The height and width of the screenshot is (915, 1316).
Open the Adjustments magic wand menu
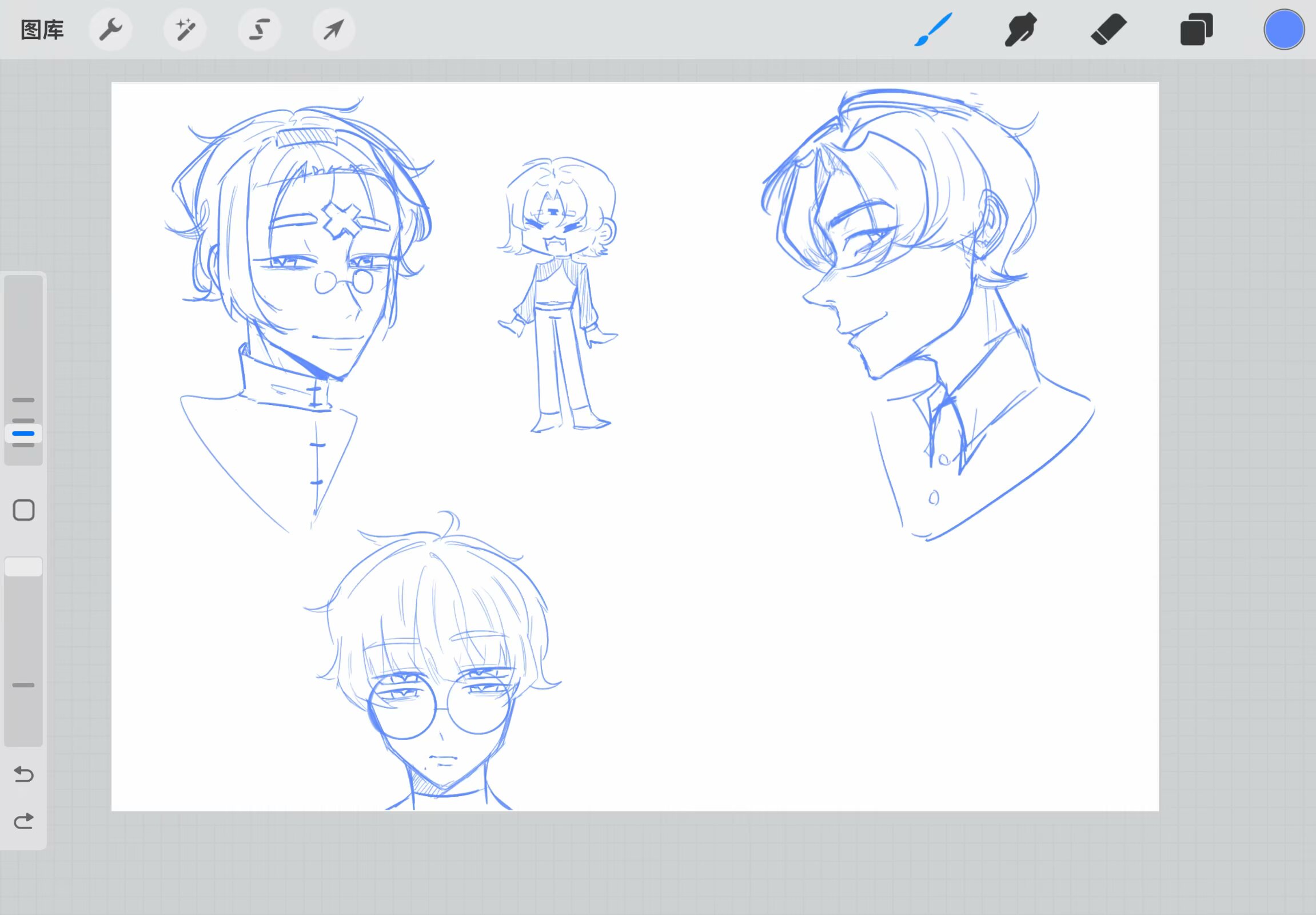[x=185, y=30]
